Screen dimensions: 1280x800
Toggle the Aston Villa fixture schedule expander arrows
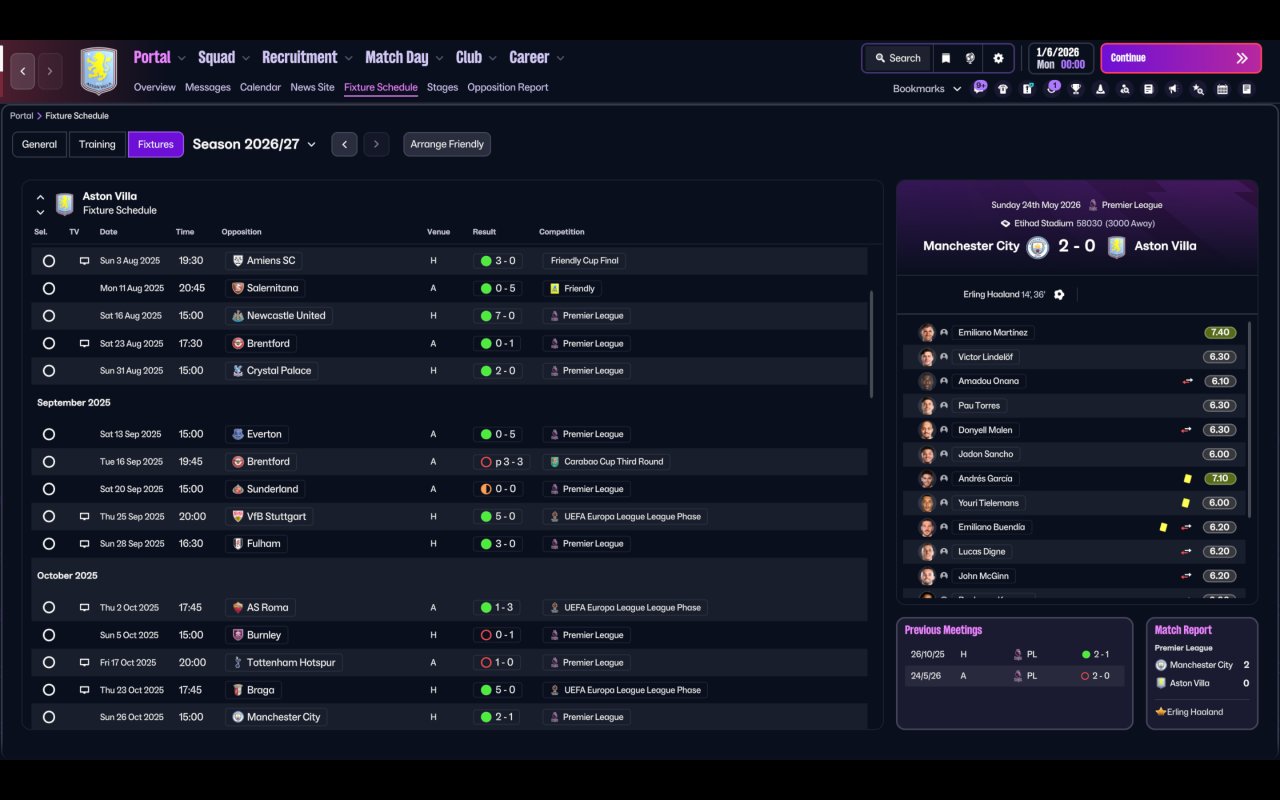coord(40,204)
